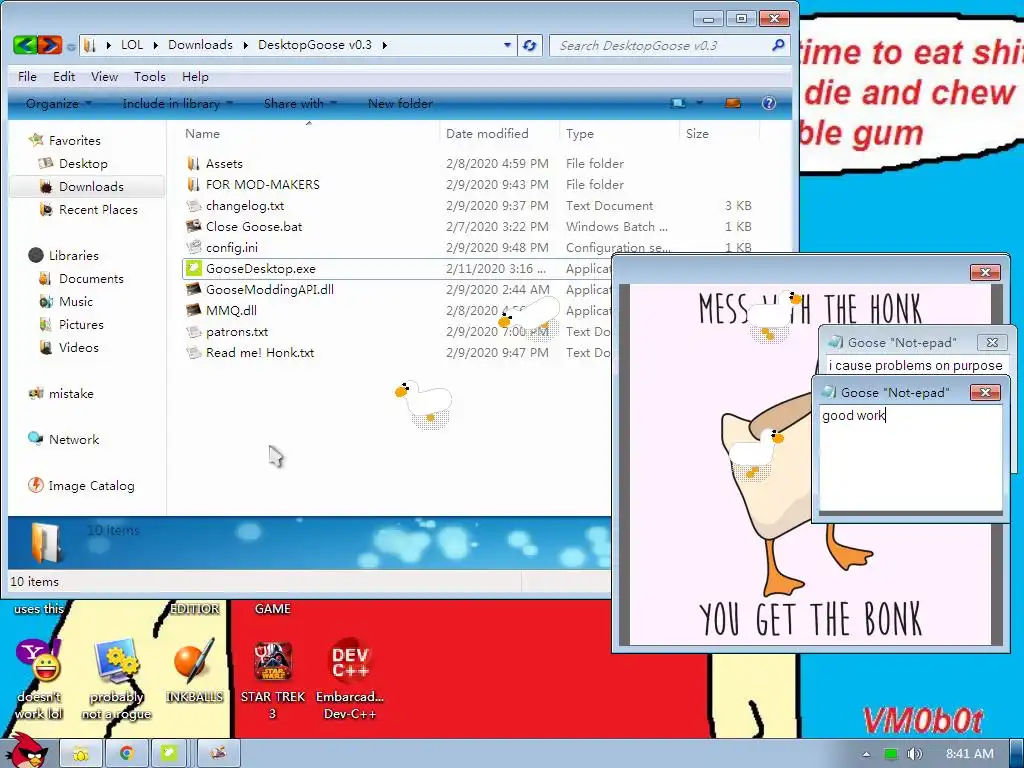
Task: Open Libraries in navigation pane
Action: 73,255
